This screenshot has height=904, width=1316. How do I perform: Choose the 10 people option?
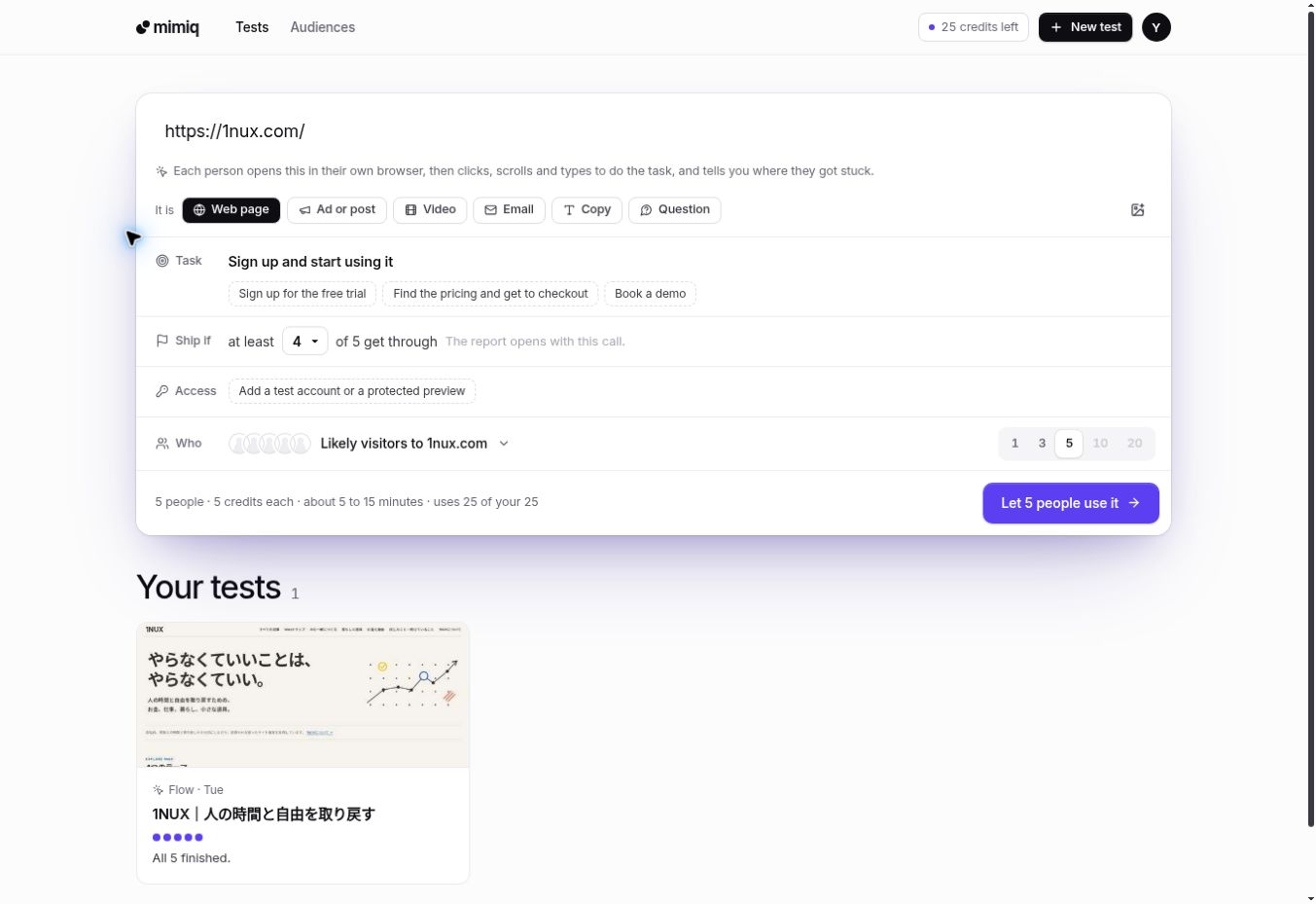pos(1100,444)
